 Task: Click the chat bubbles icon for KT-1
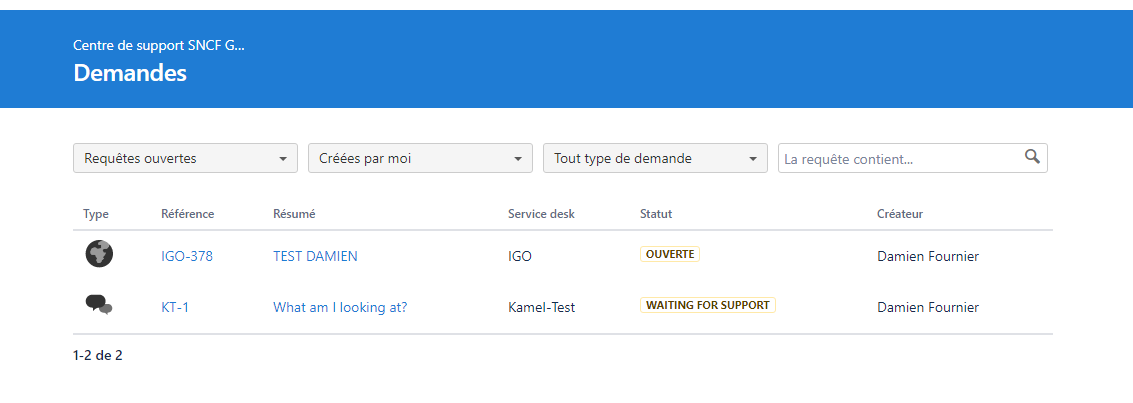(x=99, y=305)
